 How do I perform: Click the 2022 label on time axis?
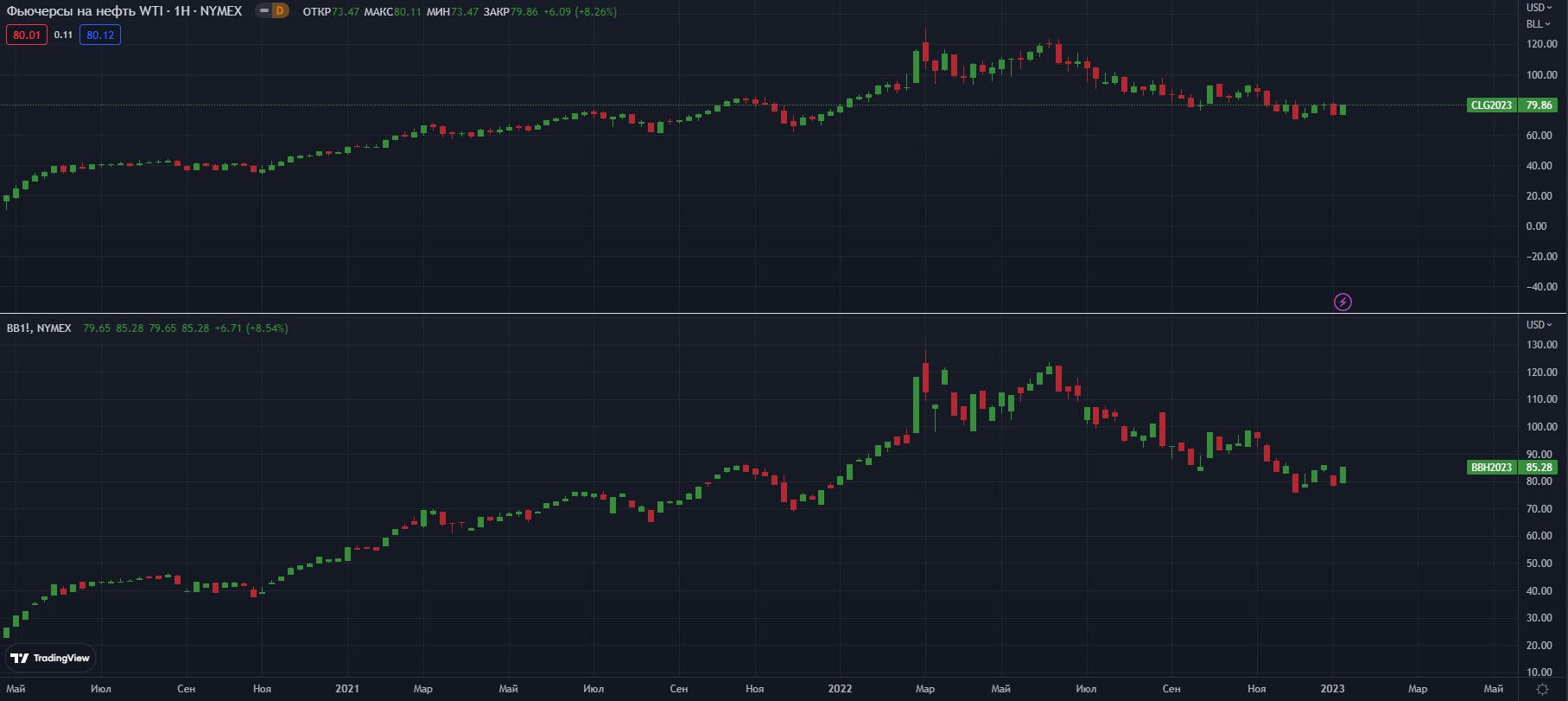pyautogui.click(x=840, y=689)
